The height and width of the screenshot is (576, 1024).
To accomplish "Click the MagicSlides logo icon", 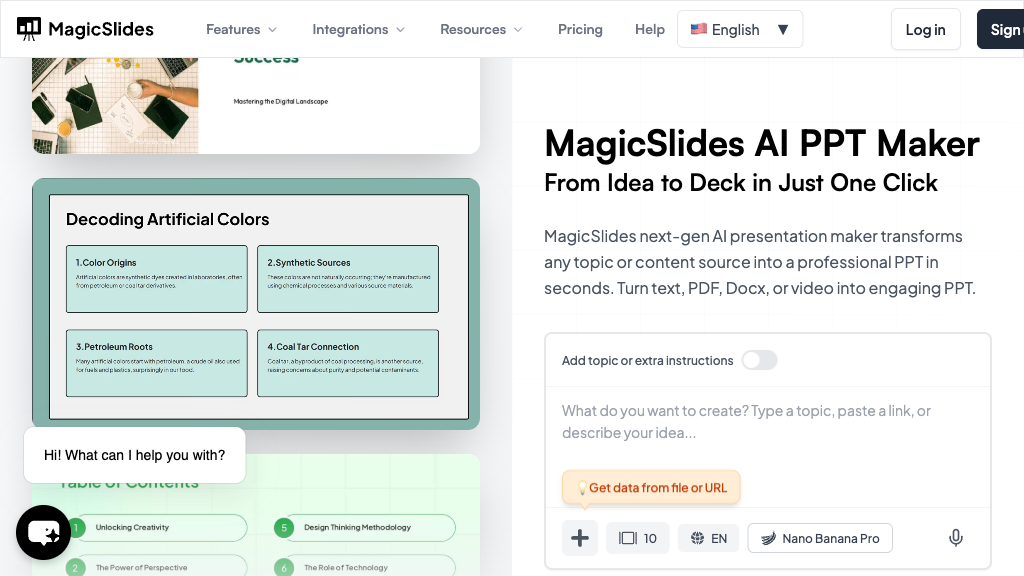I will point(29,29).
